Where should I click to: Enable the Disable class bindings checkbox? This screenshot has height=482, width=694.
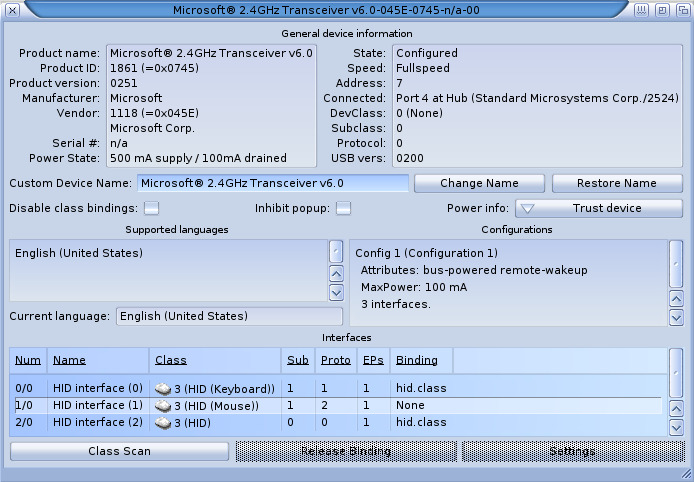(152, 208)
